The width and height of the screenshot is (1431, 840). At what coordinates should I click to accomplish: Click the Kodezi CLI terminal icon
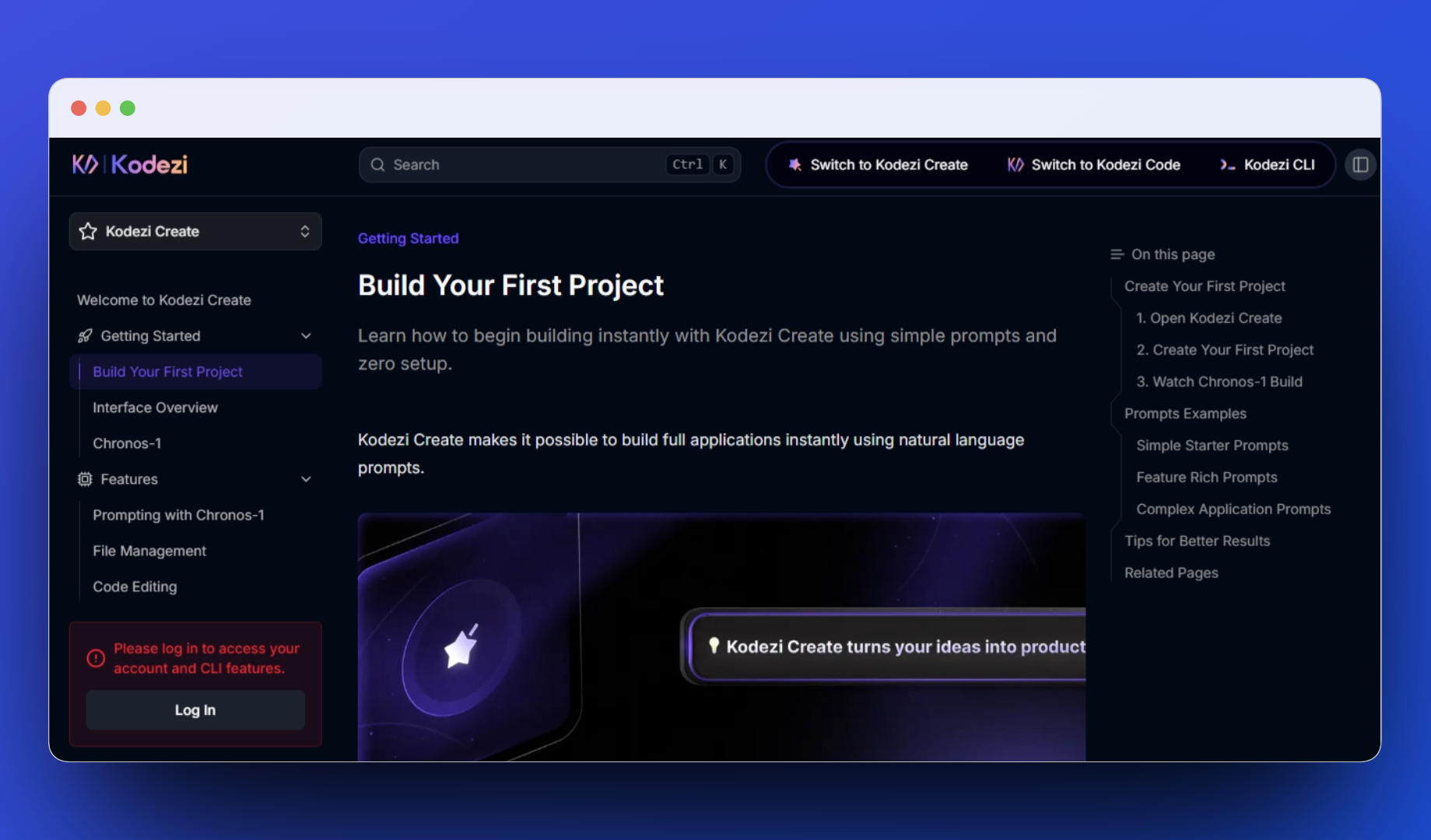click(1227, 165)
